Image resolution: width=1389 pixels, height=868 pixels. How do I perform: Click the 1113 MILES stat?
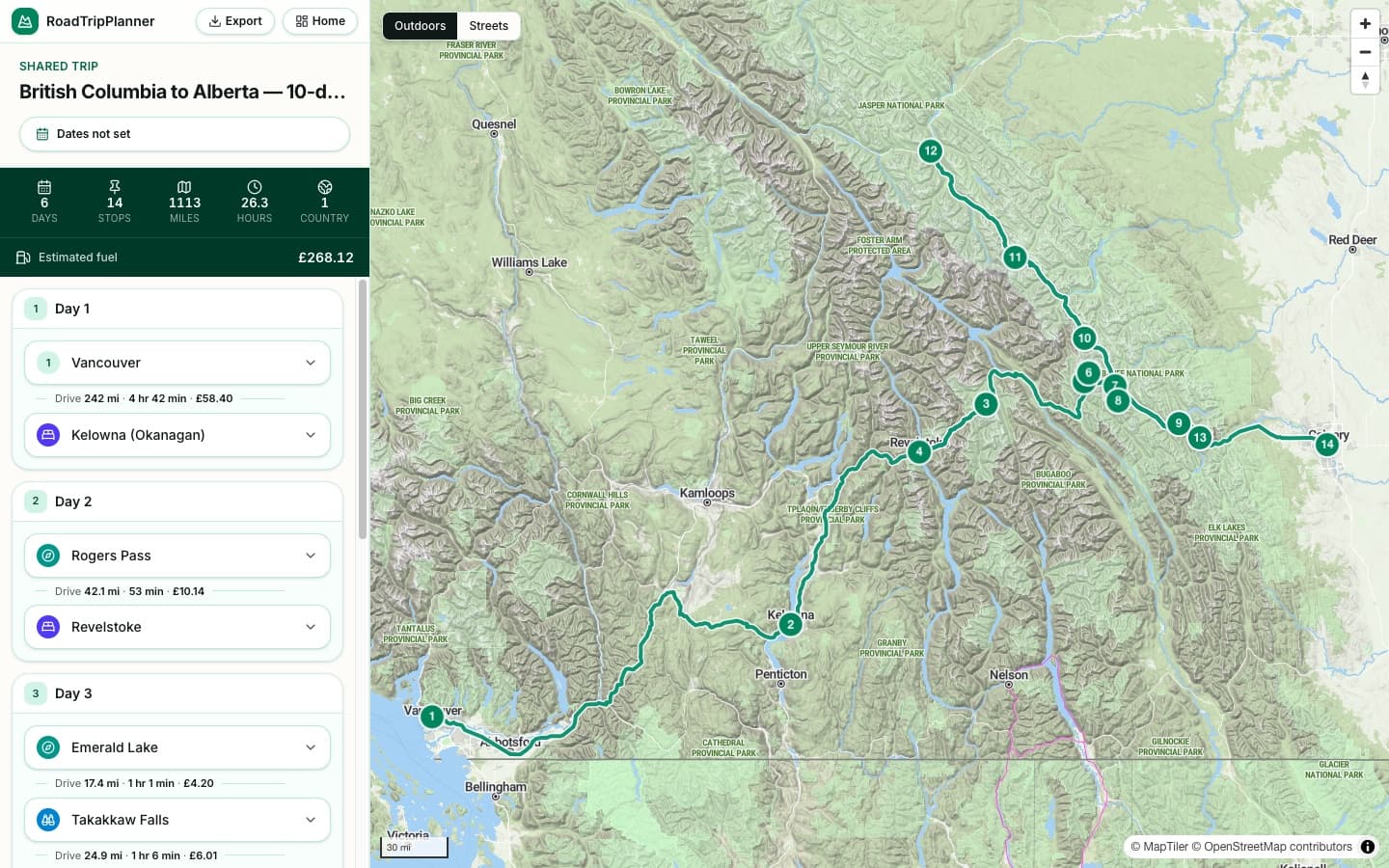point(184,202)
